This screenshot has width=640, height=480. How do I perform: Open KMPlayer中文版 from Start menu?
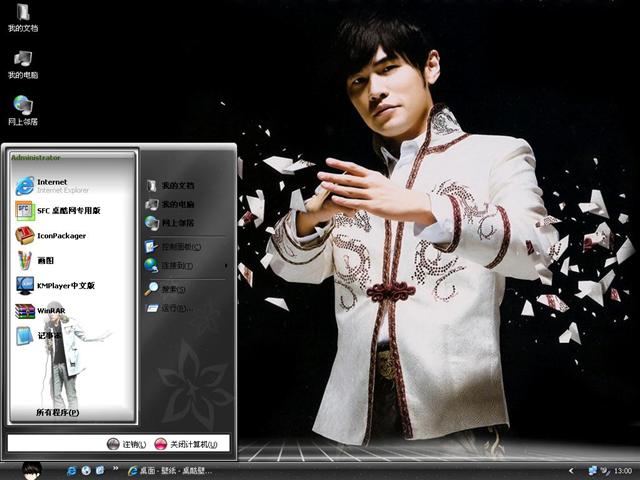tap(62, 285)
